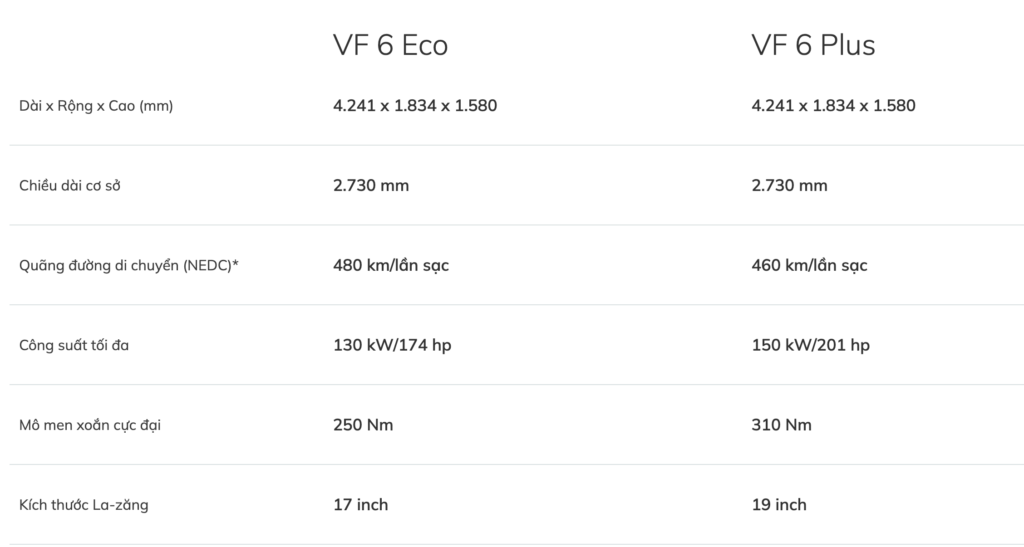Click the Eco dimensions 4.241 x 1.834 x 1.580
Screen dimensions: 1024x547
(415, 105)
